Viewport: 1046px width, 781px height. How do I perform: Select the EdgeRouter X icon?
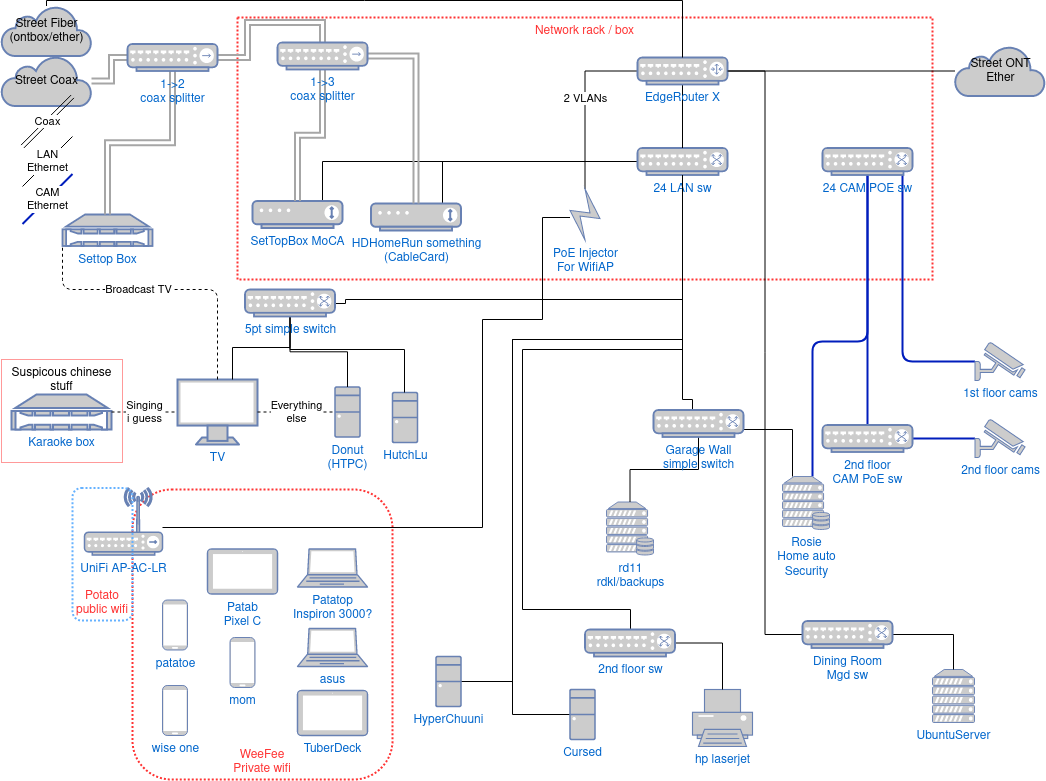682,70
